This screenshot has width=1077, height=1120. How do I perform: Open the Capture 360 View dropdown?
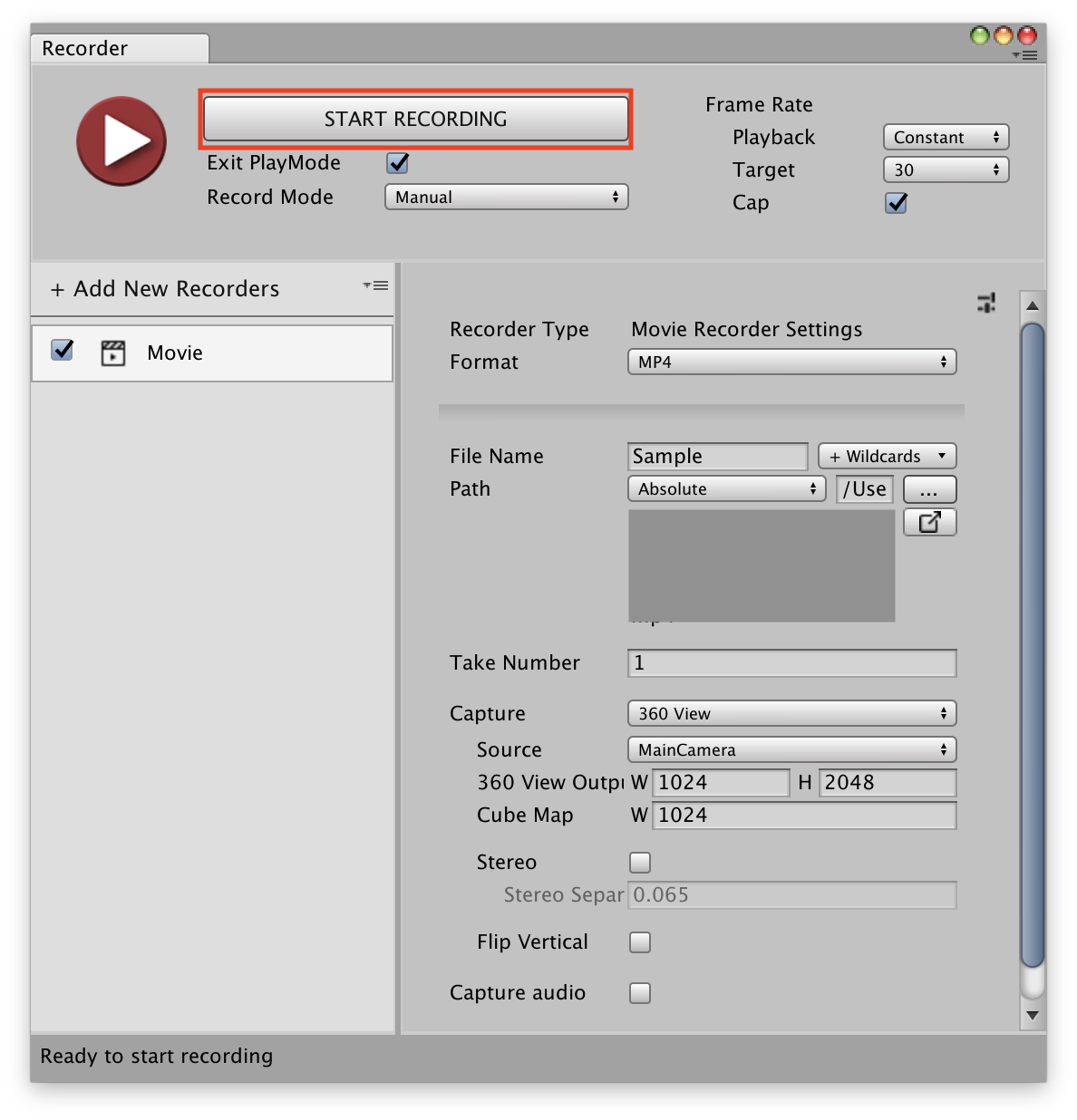coord(791,714)
